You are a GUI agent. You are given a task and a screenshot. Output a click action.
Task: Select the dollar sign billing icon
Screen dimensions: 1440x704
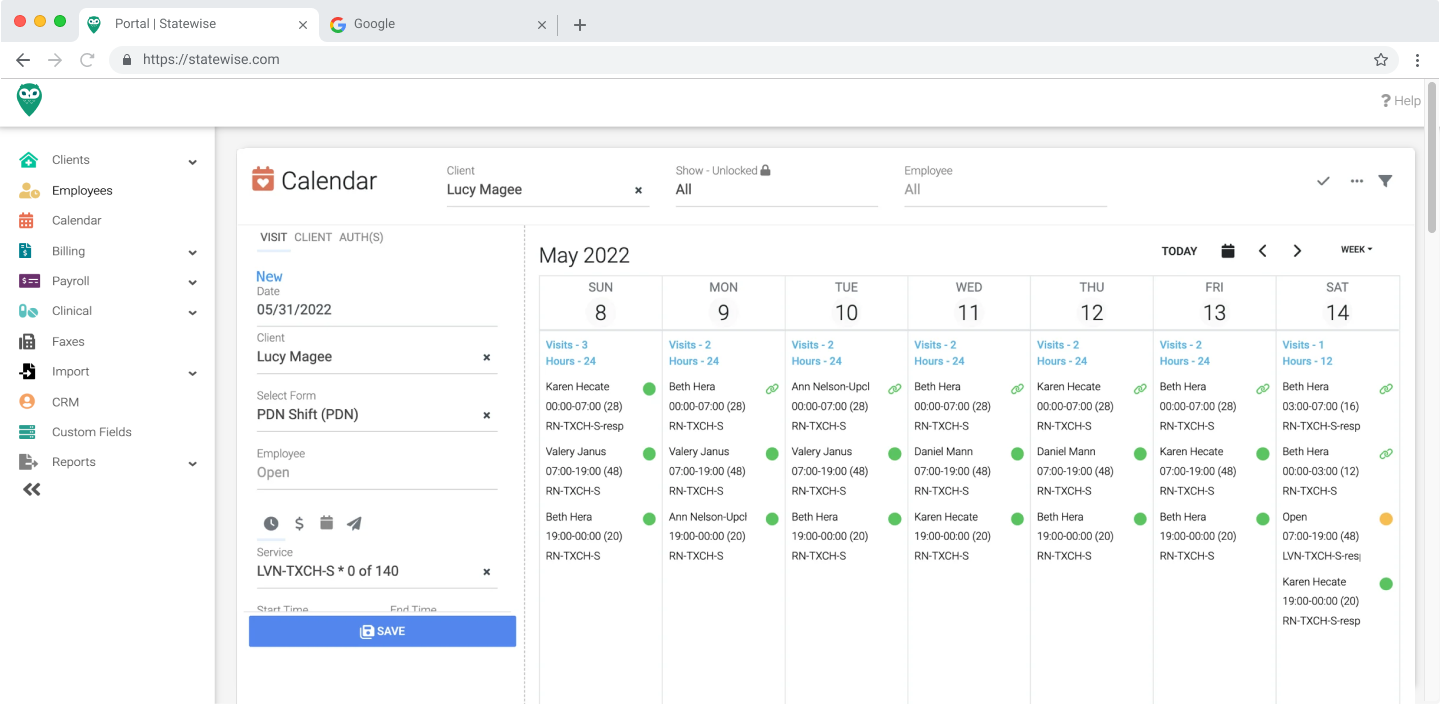[x=299, y=523]
